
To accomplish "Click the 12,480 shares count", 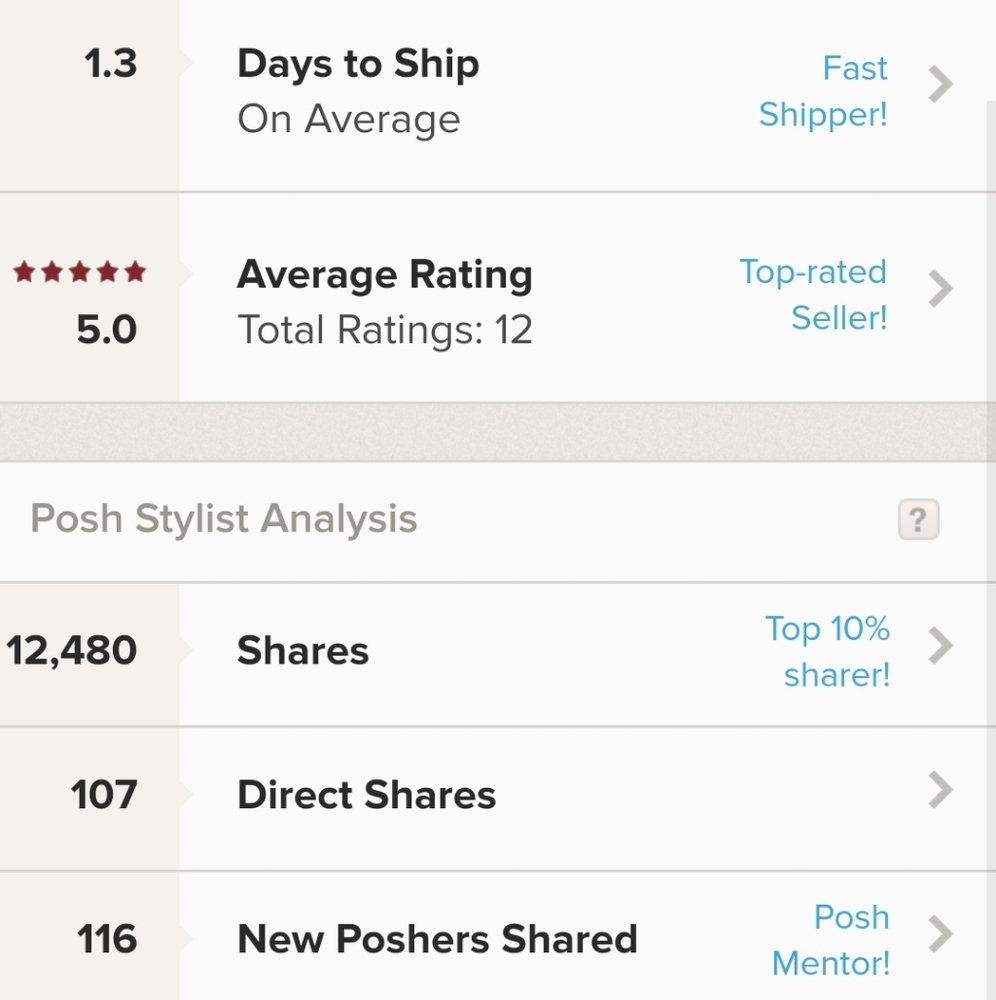I will coord(72,651).
